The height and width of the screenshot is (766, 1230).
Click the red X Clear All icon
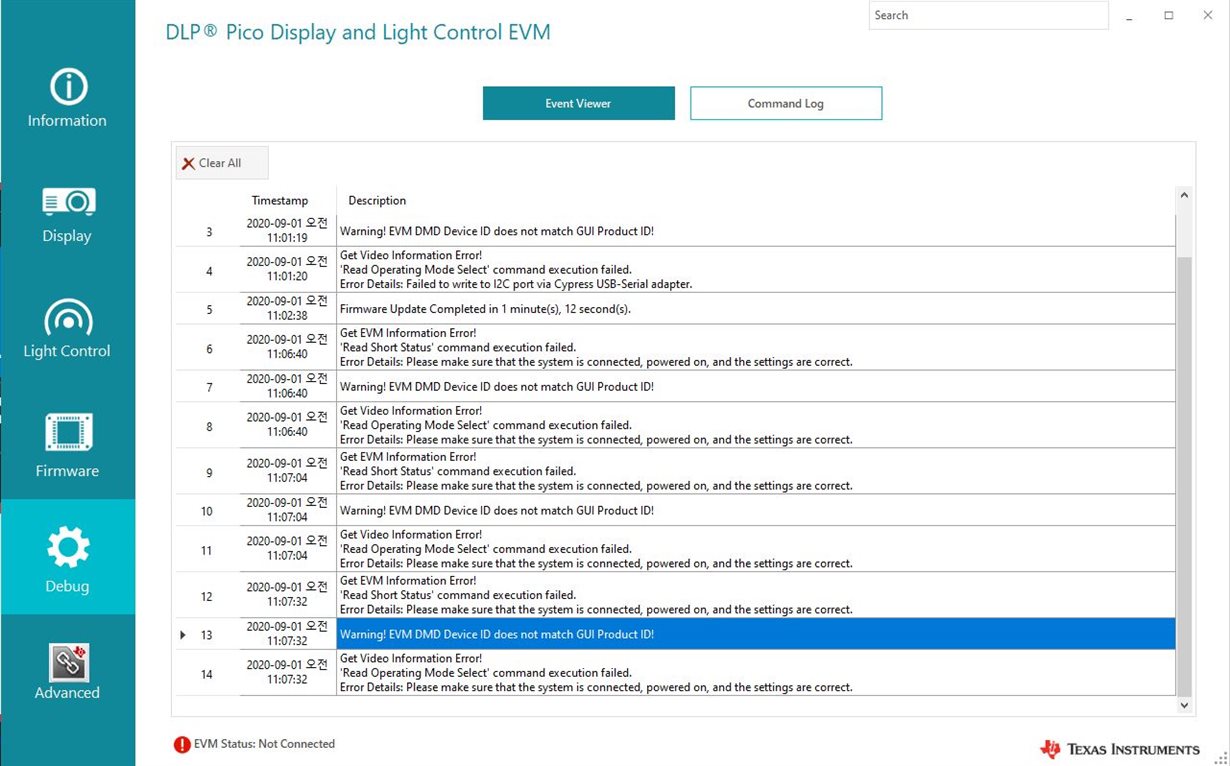[188, 163]
